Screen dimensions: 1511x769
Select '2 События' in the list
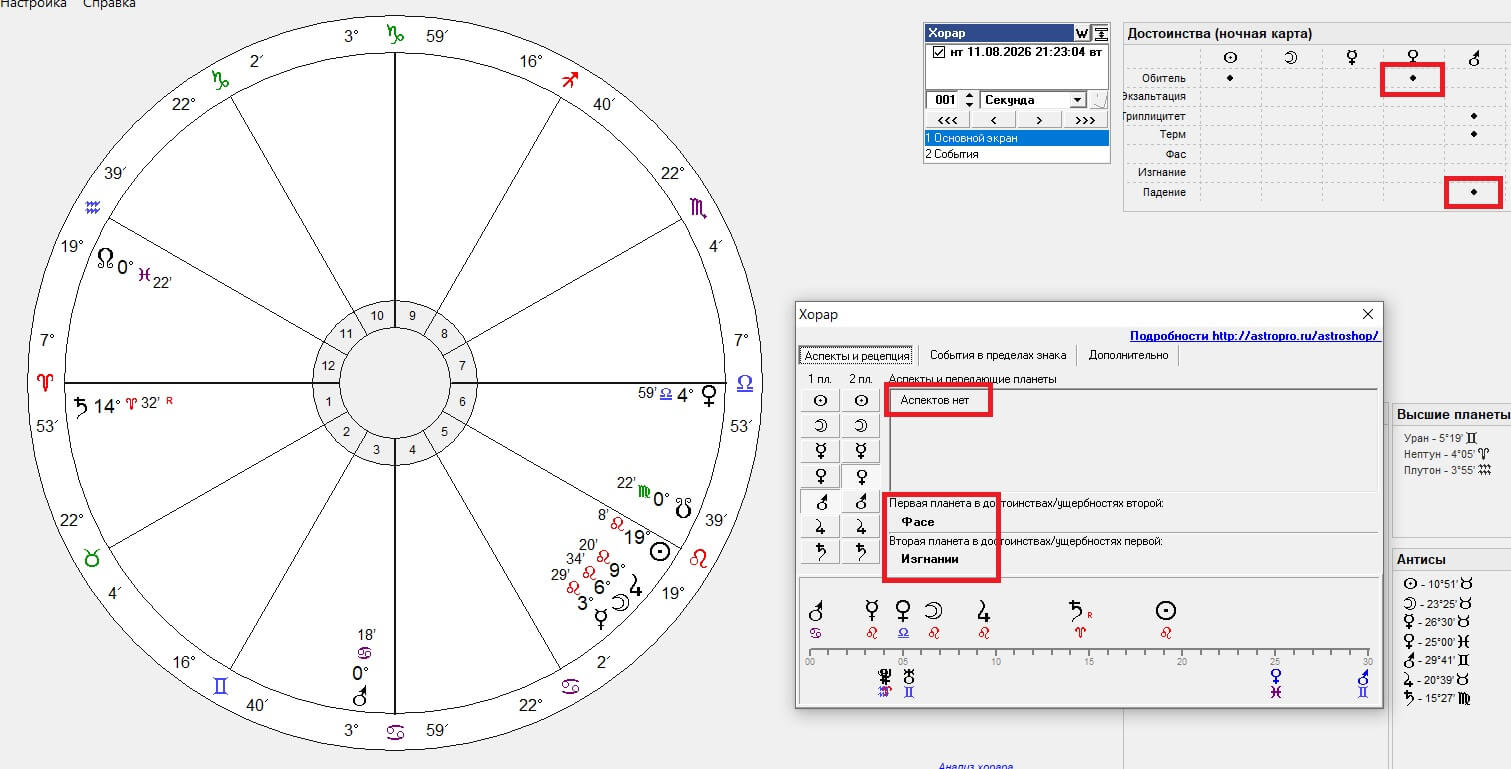[1017, 154]
